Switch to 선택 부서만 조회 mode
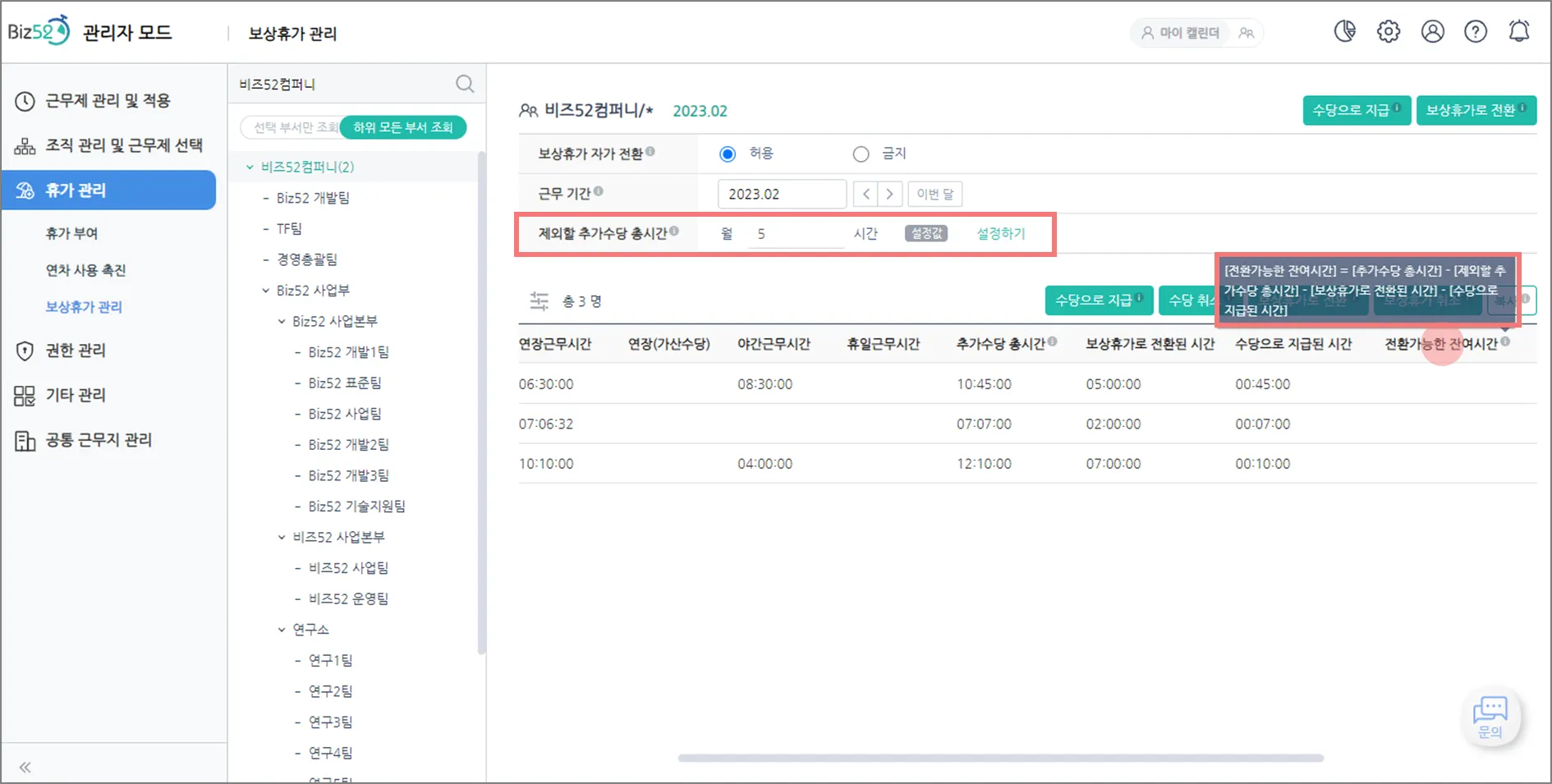Viewport: 1552px width, 784px height. 292,127
